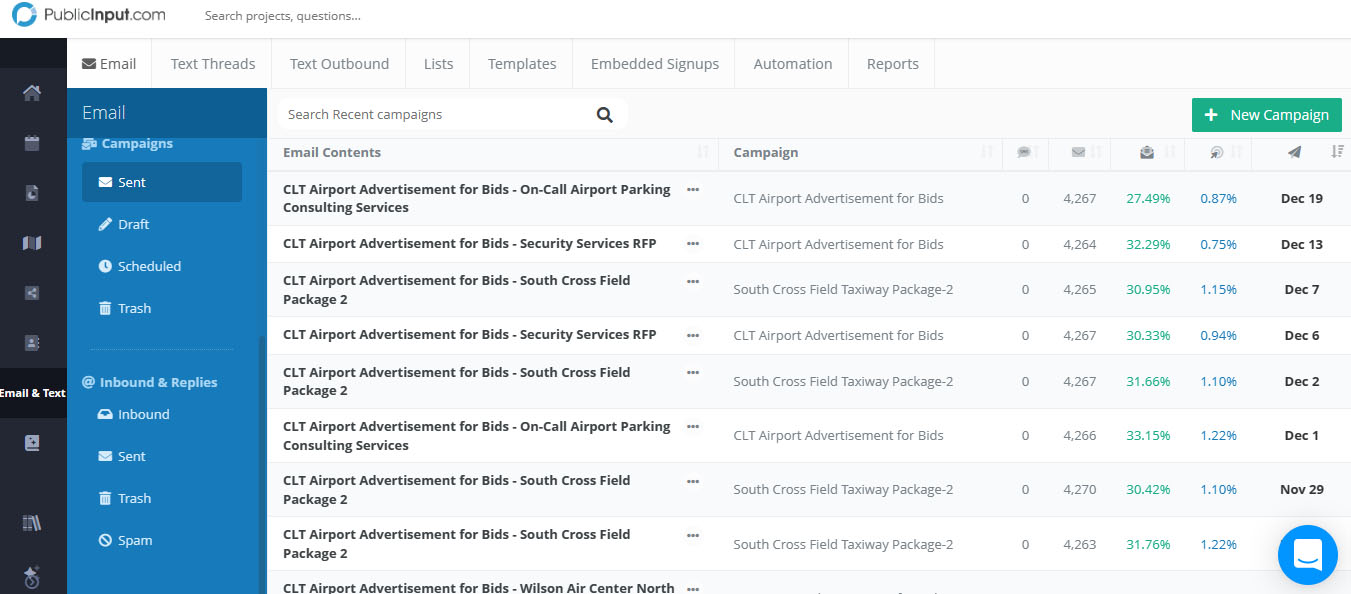Click the New Campaign button

tap(1266, 115)
